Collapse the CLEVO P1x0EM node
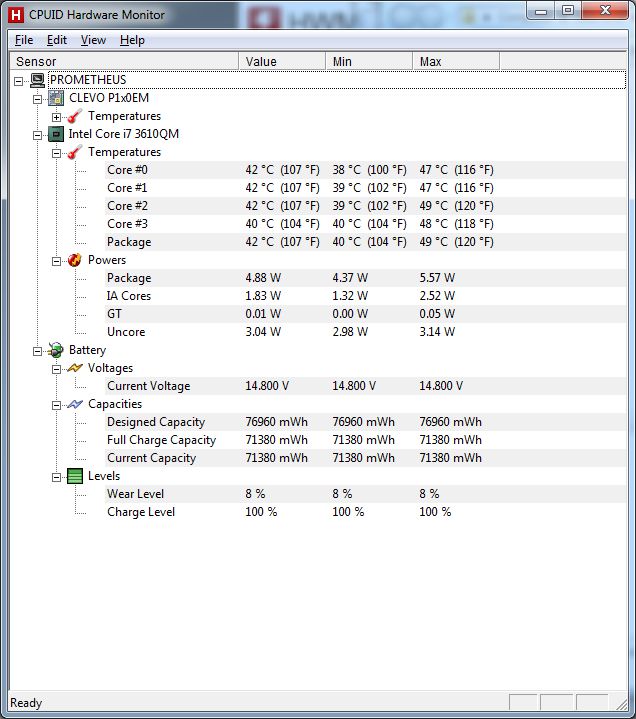Viewport: 636px width, 719px height. pyautogui.click(x=38, y=99)
